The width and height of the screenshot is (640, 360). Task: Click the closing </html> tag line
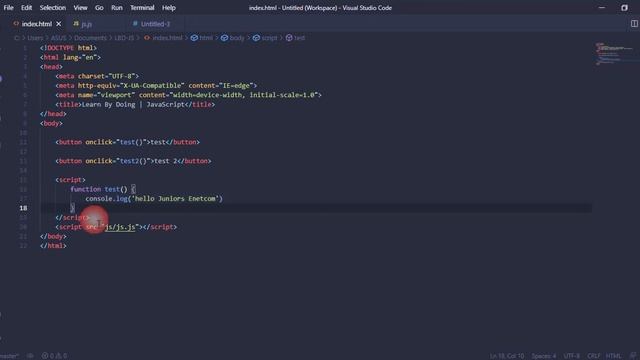(x=53, y=246)
